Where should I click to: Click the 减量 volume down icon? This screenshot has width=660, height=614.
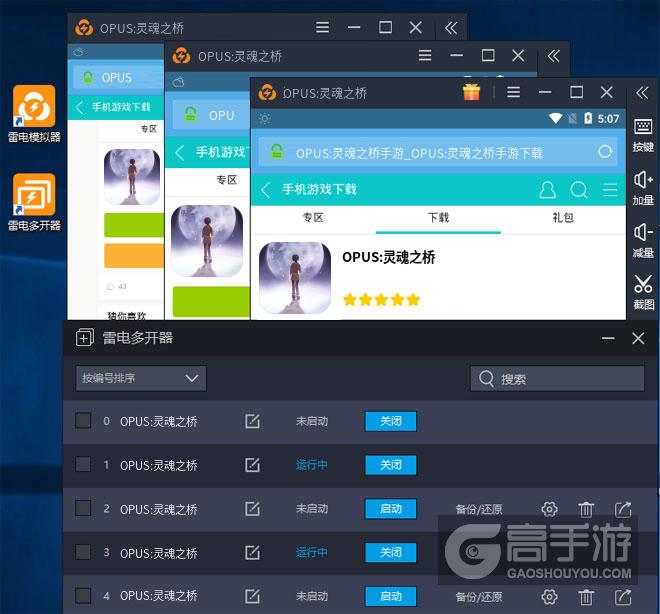(x=643, y=241)
